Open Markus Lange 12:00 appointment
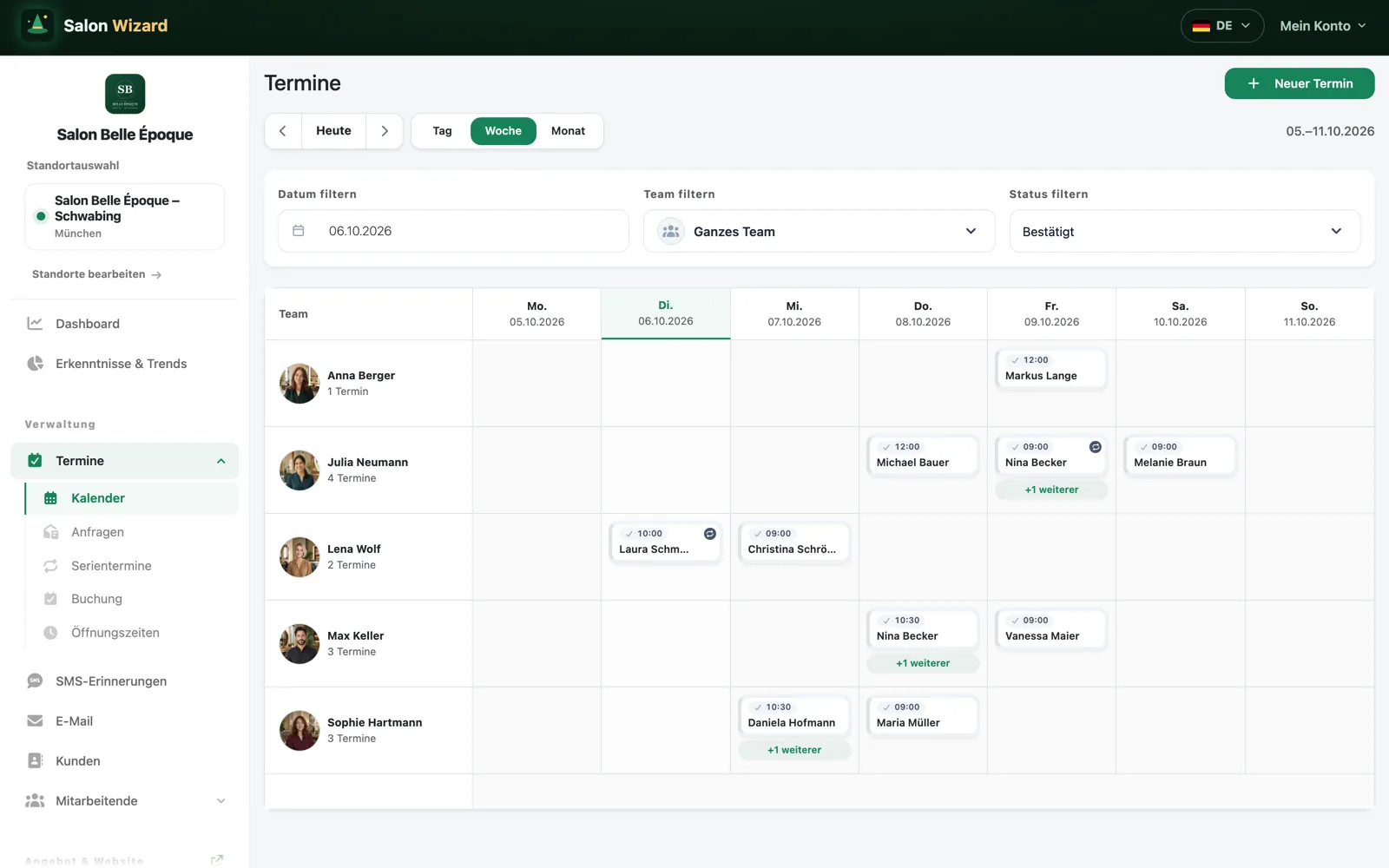The image size is (1389, 868). pos(1051,369)
